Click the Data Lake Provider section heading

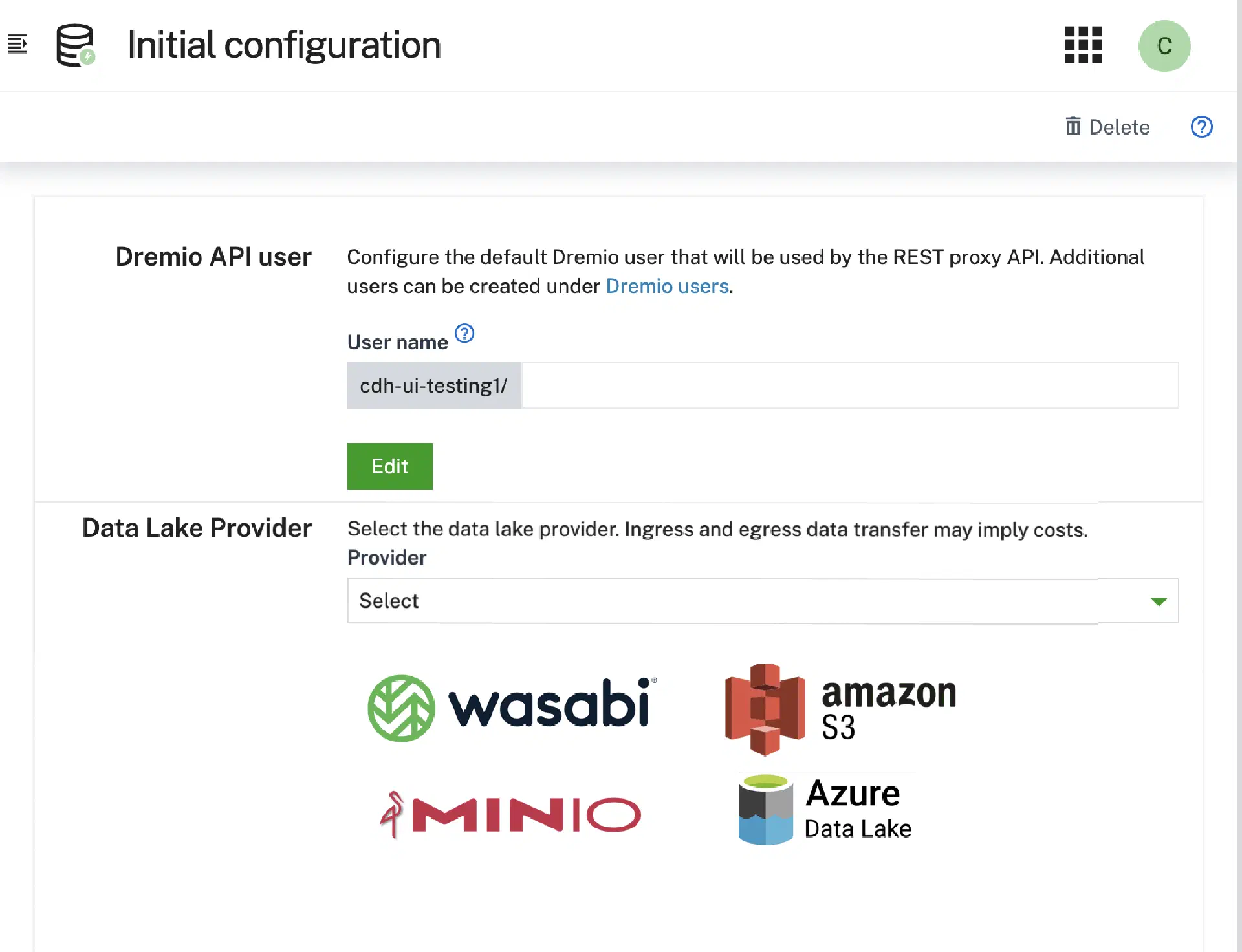click(197, 528)
